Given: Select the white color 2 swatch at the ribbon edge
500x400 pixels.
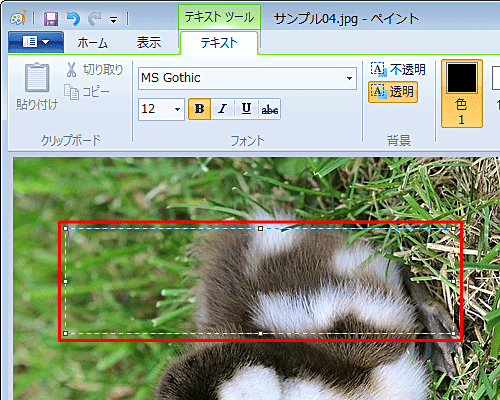Looking at the screenshot, I should (496, 79).
